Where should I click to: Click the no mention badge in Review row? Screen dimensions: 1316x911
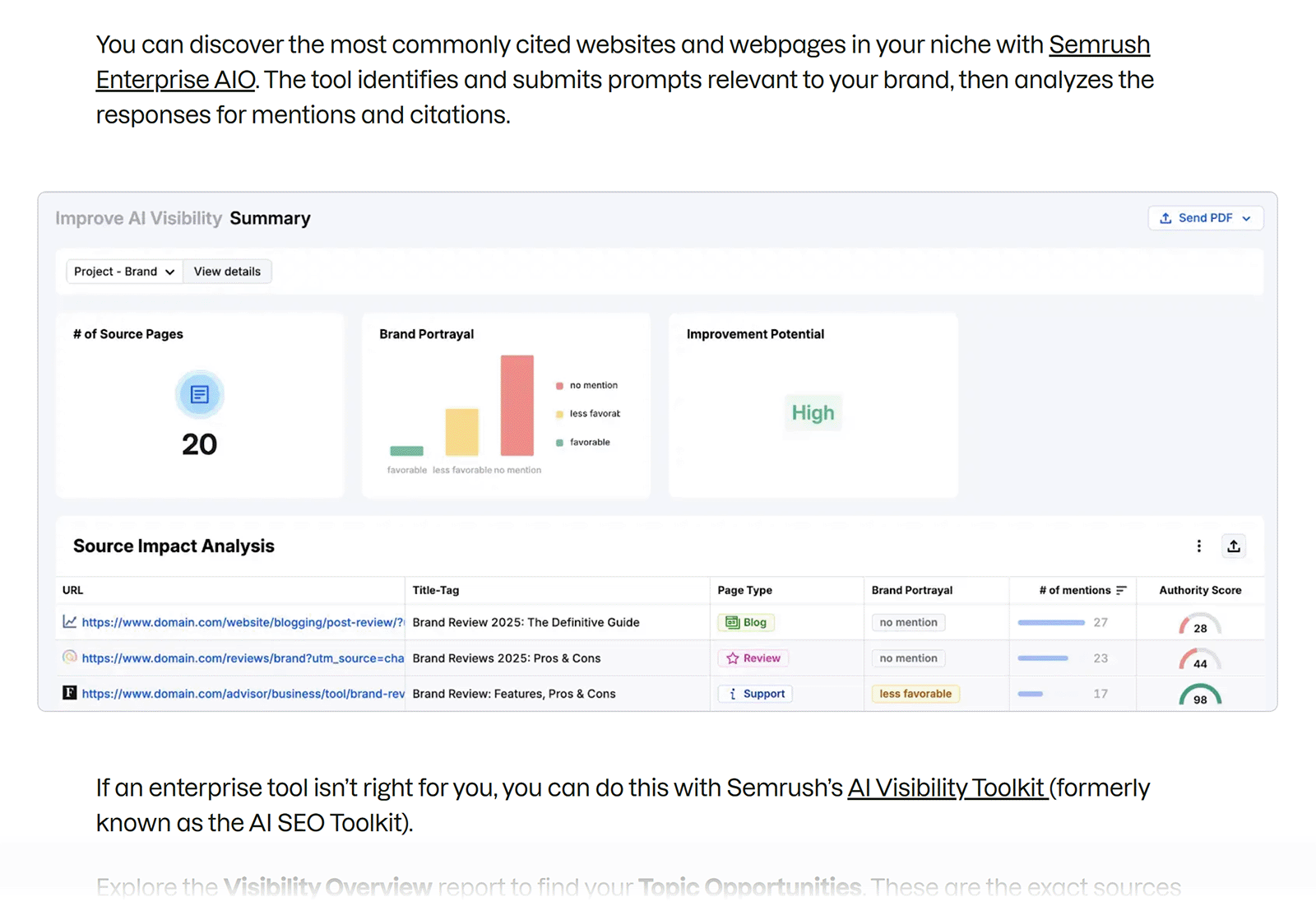[908, 658]
